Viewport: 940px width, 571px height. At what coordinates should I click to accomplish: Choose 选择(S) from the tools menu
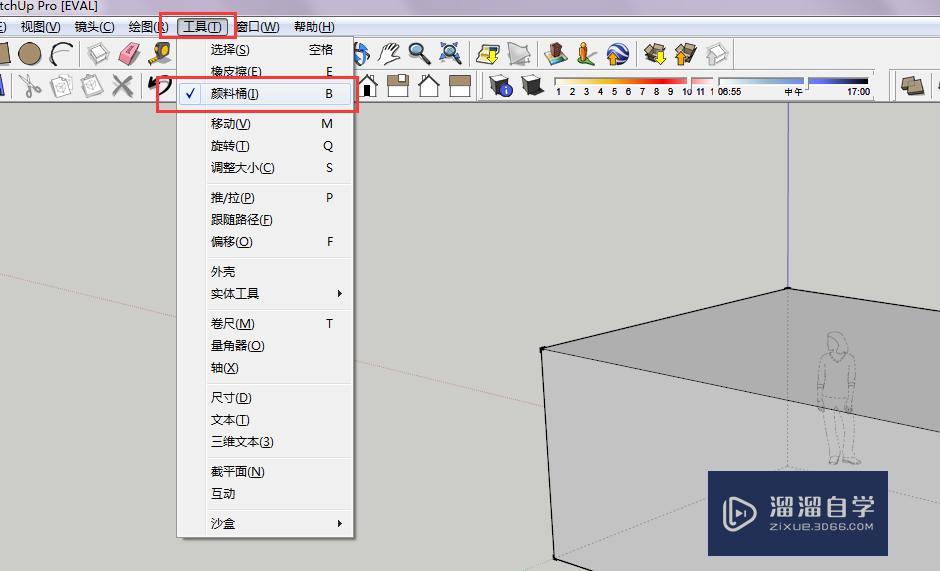click(x=265, y=49)
